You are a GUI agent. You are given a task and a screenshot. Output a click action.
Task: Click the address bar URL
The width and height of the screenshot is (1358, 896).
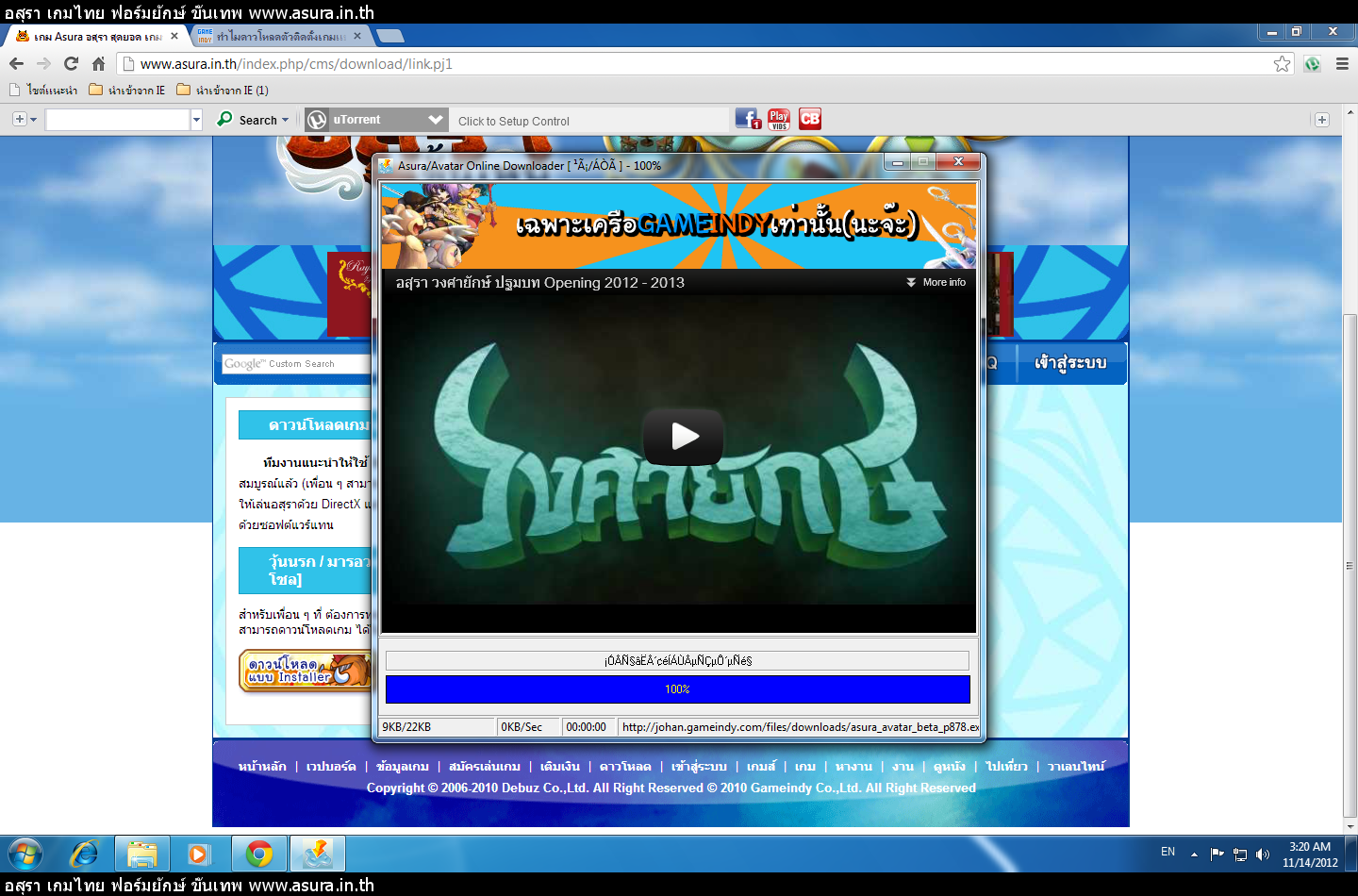tap(296, 63)
